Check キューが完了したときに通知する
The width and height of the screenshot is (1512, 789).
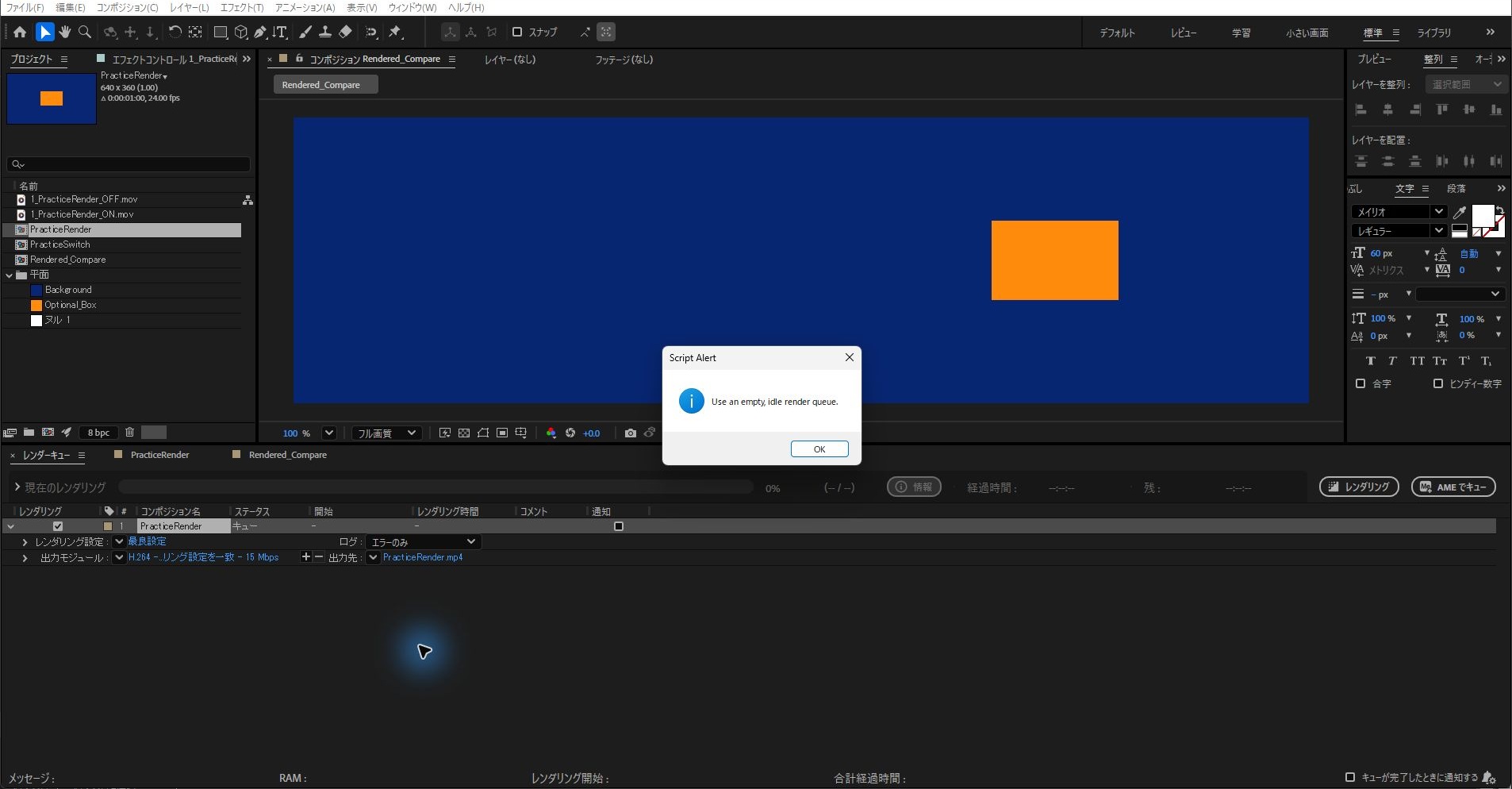1350,777
